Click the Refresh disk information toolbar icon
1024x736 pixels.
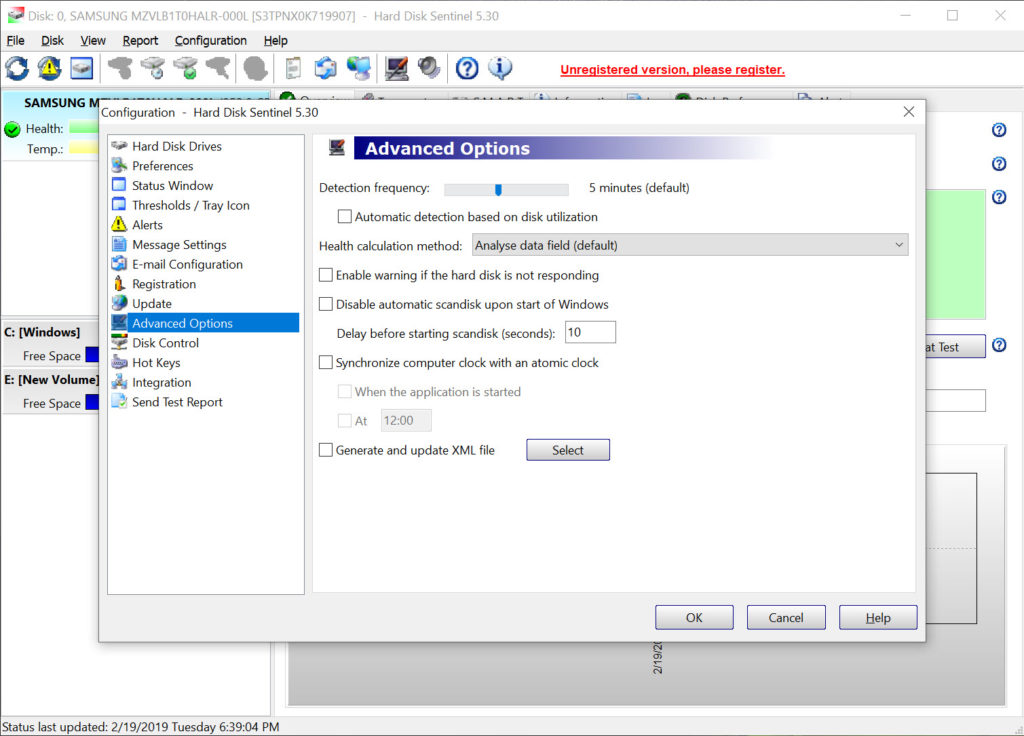(x=17, y=69)
